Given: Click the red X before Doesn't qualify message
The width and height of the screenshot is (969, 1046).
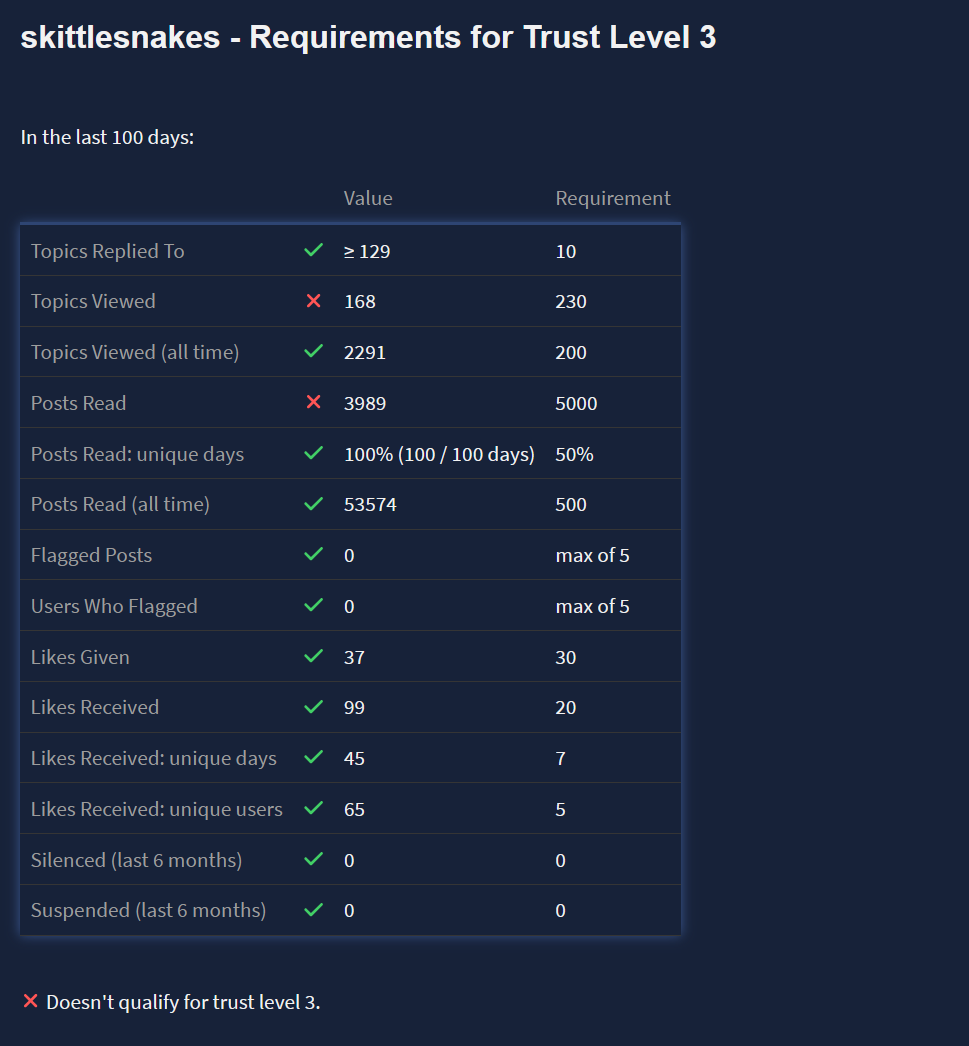Looking at the screenshot, I should [x=31, y=1001].
